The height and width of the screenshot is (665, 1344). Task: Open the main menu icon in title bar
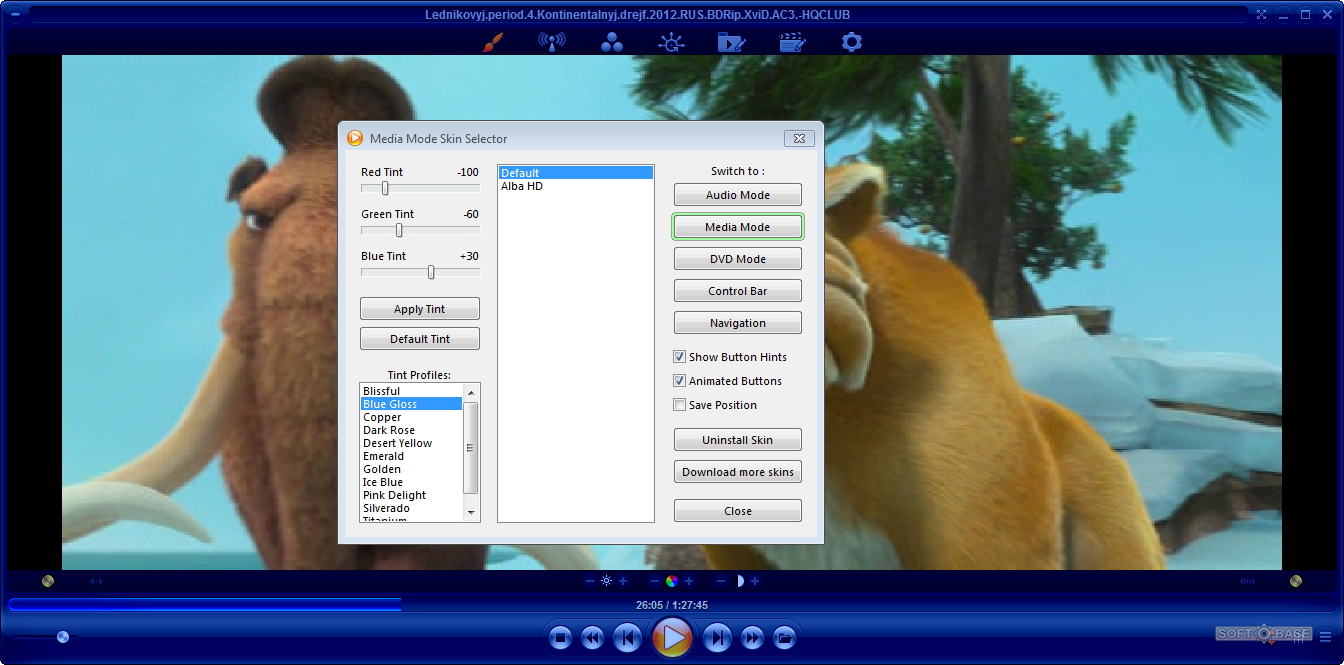pos(15,15)
